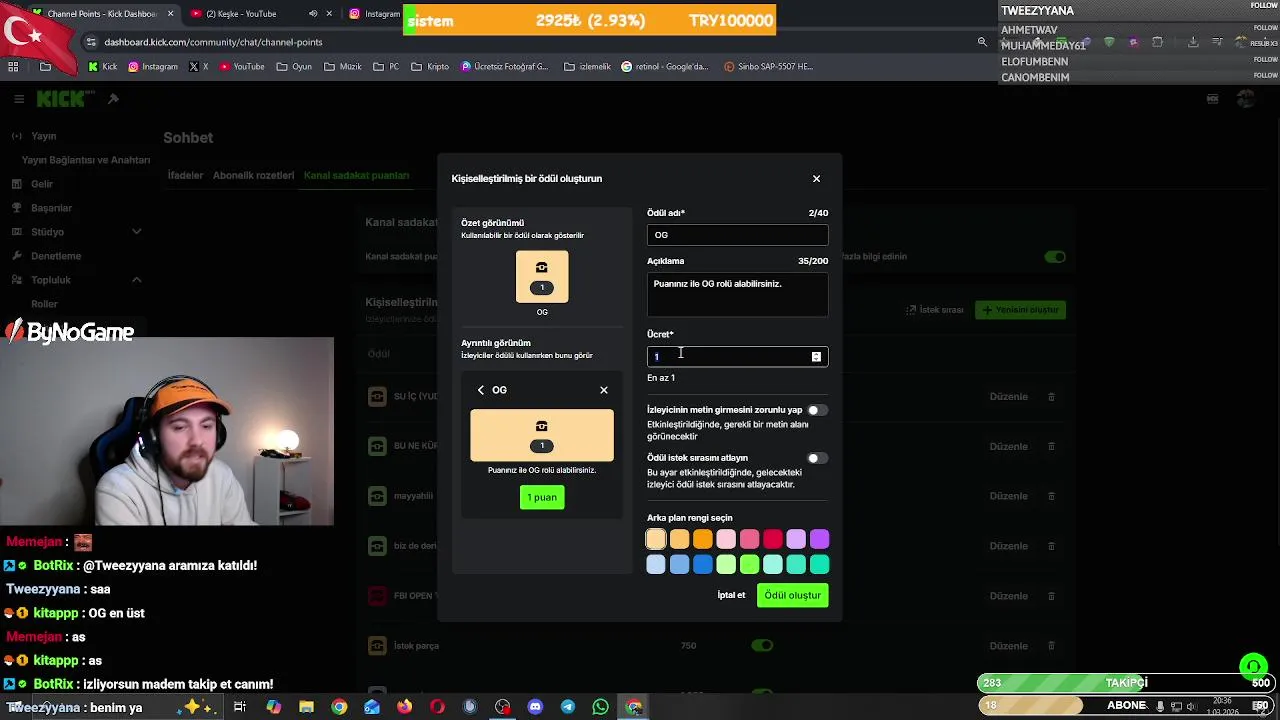1280x720 pixels.
Task: Delete the top reward row with trash icon
Action: tap(1051, 397)
